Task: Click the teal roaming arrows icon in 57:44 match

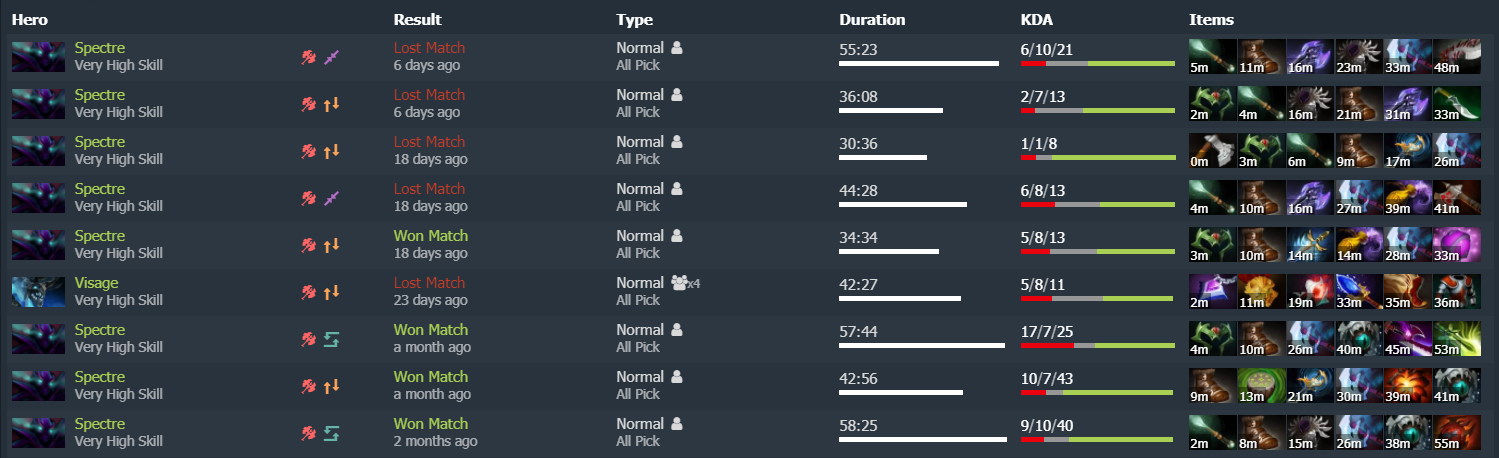Action: click(333, 339)
